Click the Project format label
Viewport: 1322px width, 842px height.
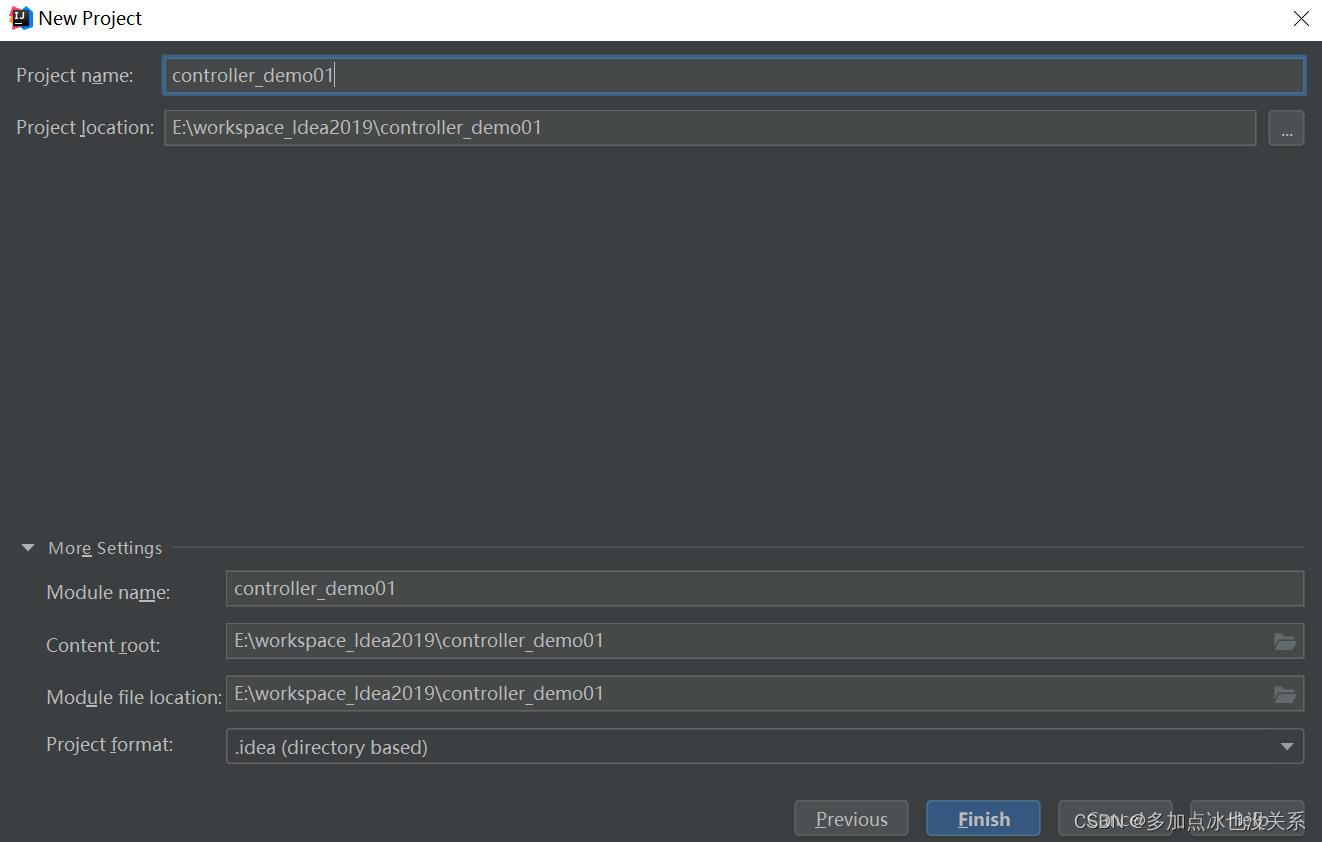point(109,745)
